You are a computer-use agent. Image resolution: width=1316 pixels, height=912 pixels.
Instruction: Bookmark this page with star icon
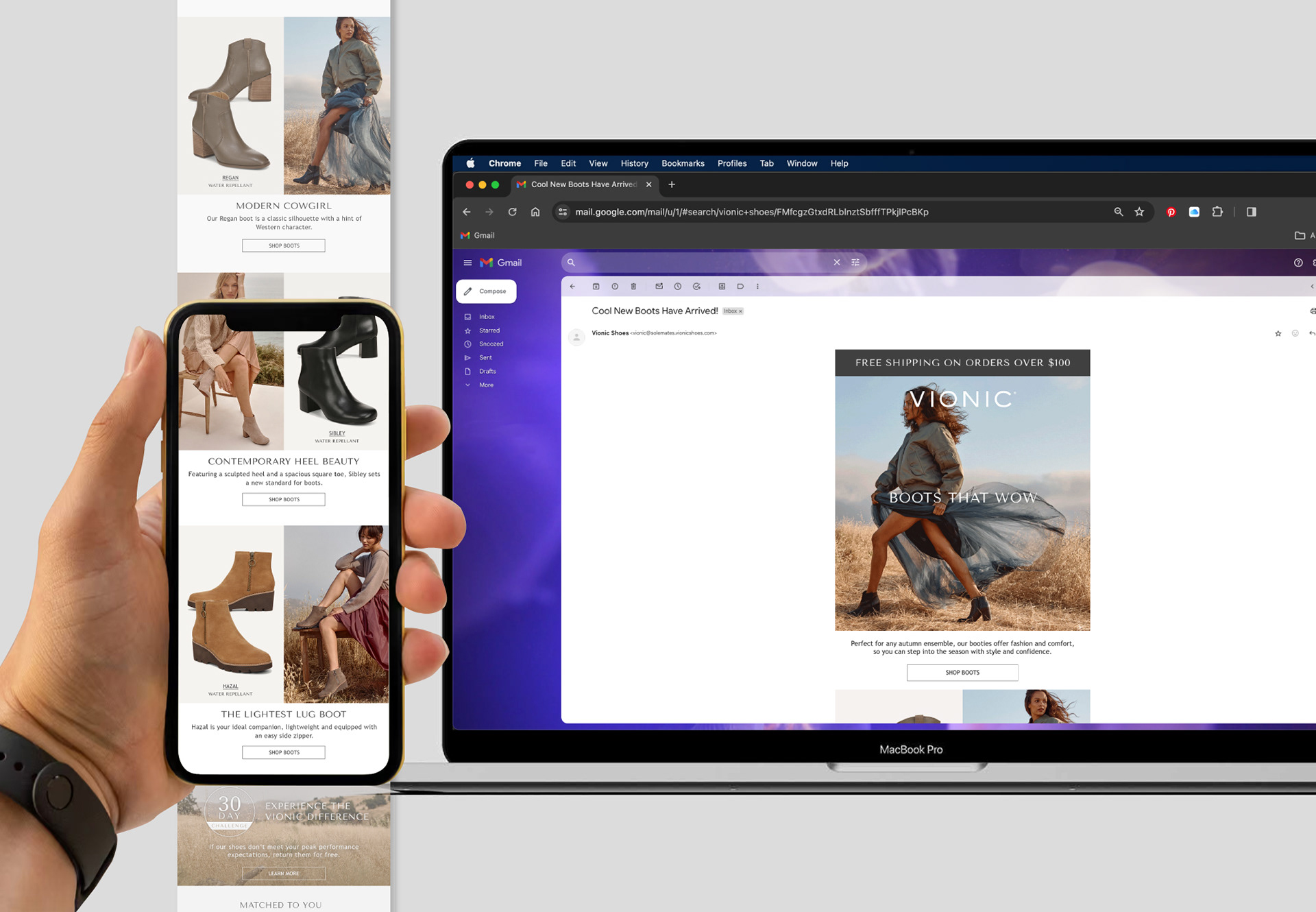point(1139,212)
